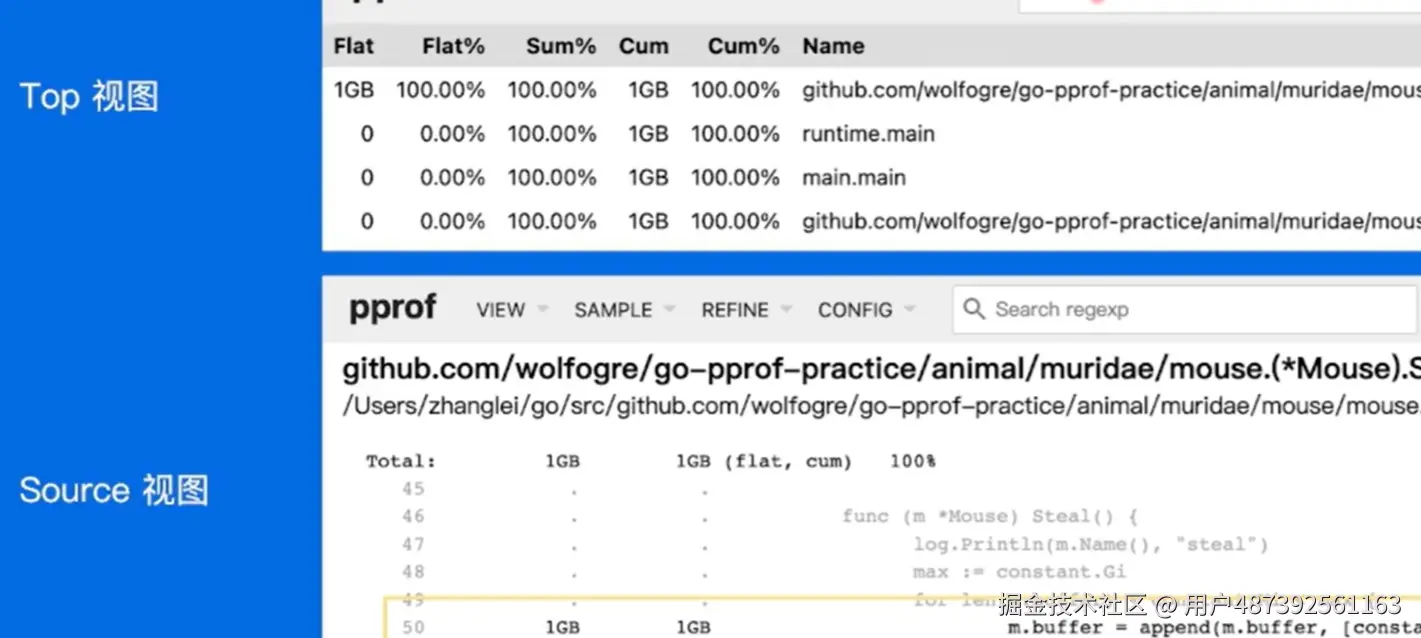Click the pprof logo title
1421x638 pixels.
click(x=392, y=308)
